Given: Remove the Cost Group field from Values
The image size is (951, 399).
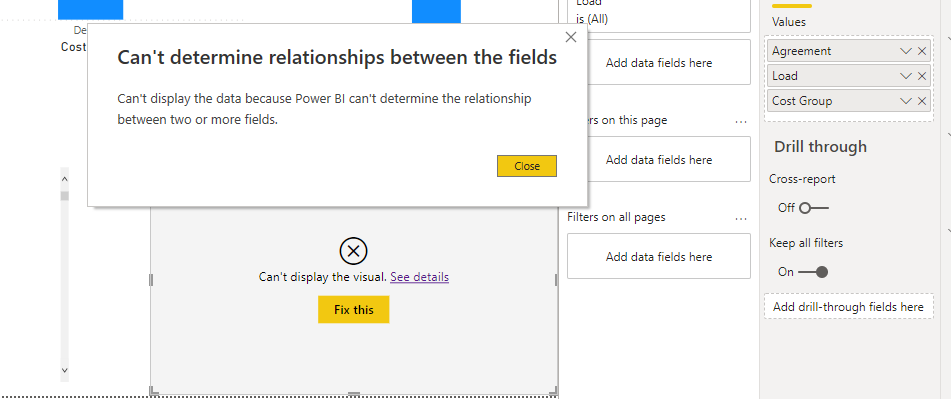Looking at the screenshot, I should tap(922, 101).
